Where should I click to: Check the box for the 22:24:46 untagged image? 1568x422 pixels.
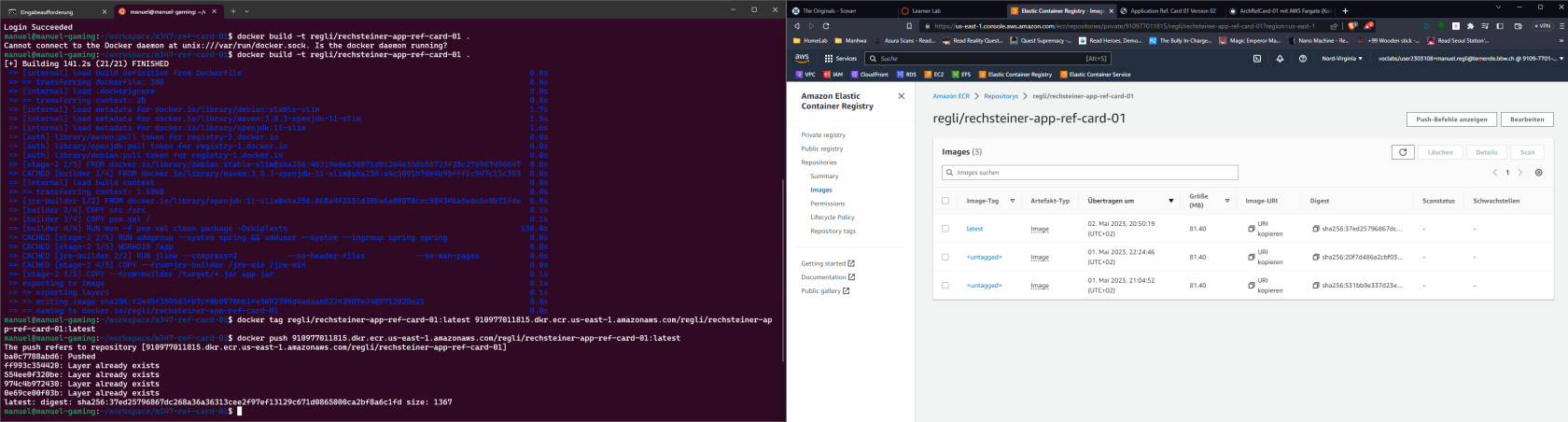[x=945, y=257]
